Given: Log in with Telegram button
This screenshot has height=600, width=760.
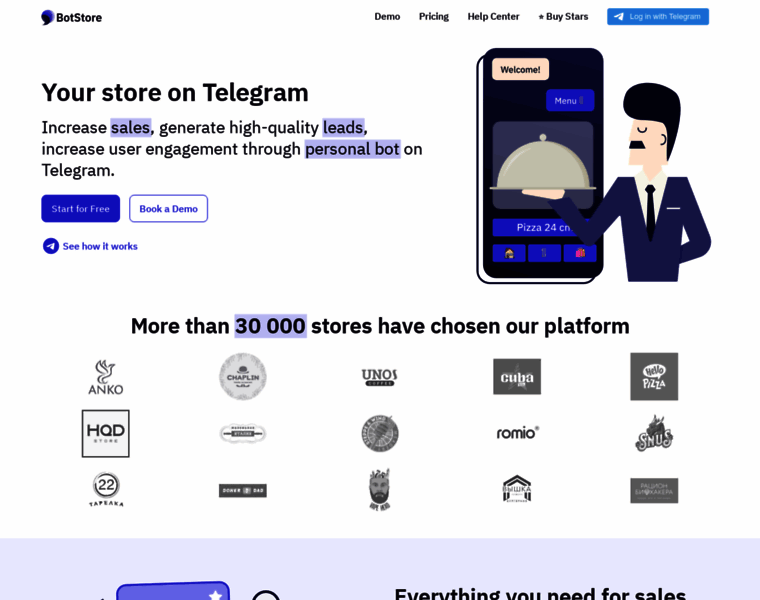Looking at the screenshot, I should 658,16.
